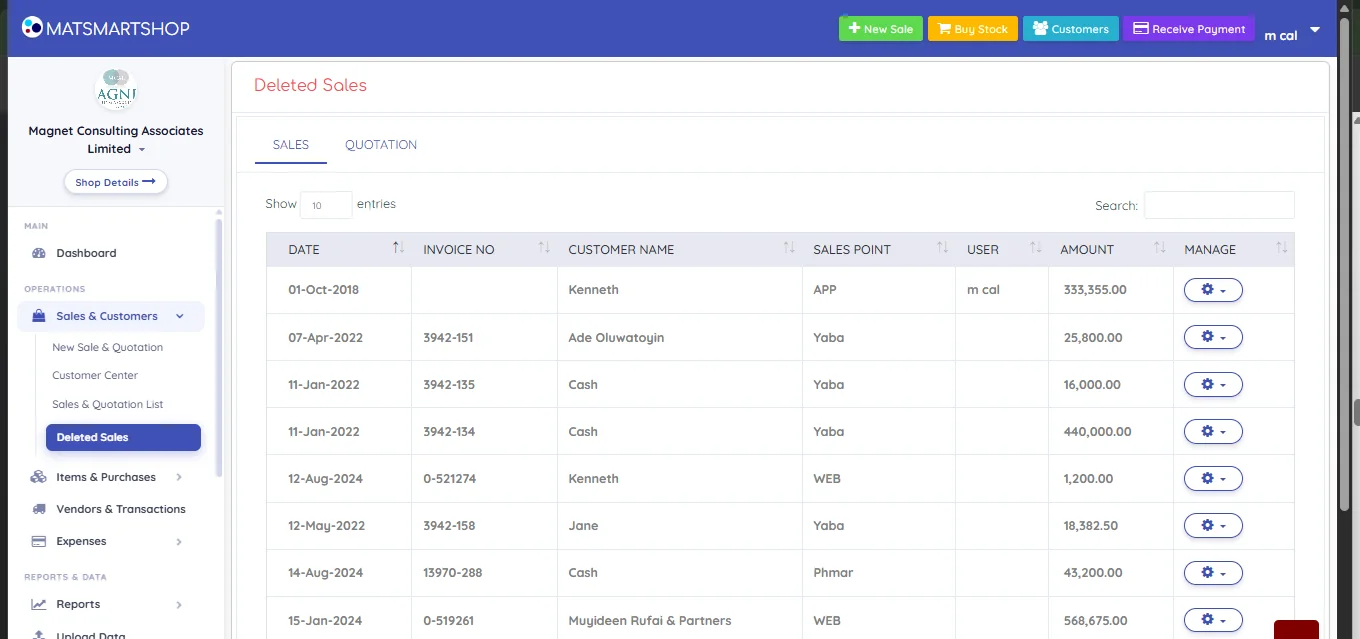Click the Receive Payment button

[1189, 29]
